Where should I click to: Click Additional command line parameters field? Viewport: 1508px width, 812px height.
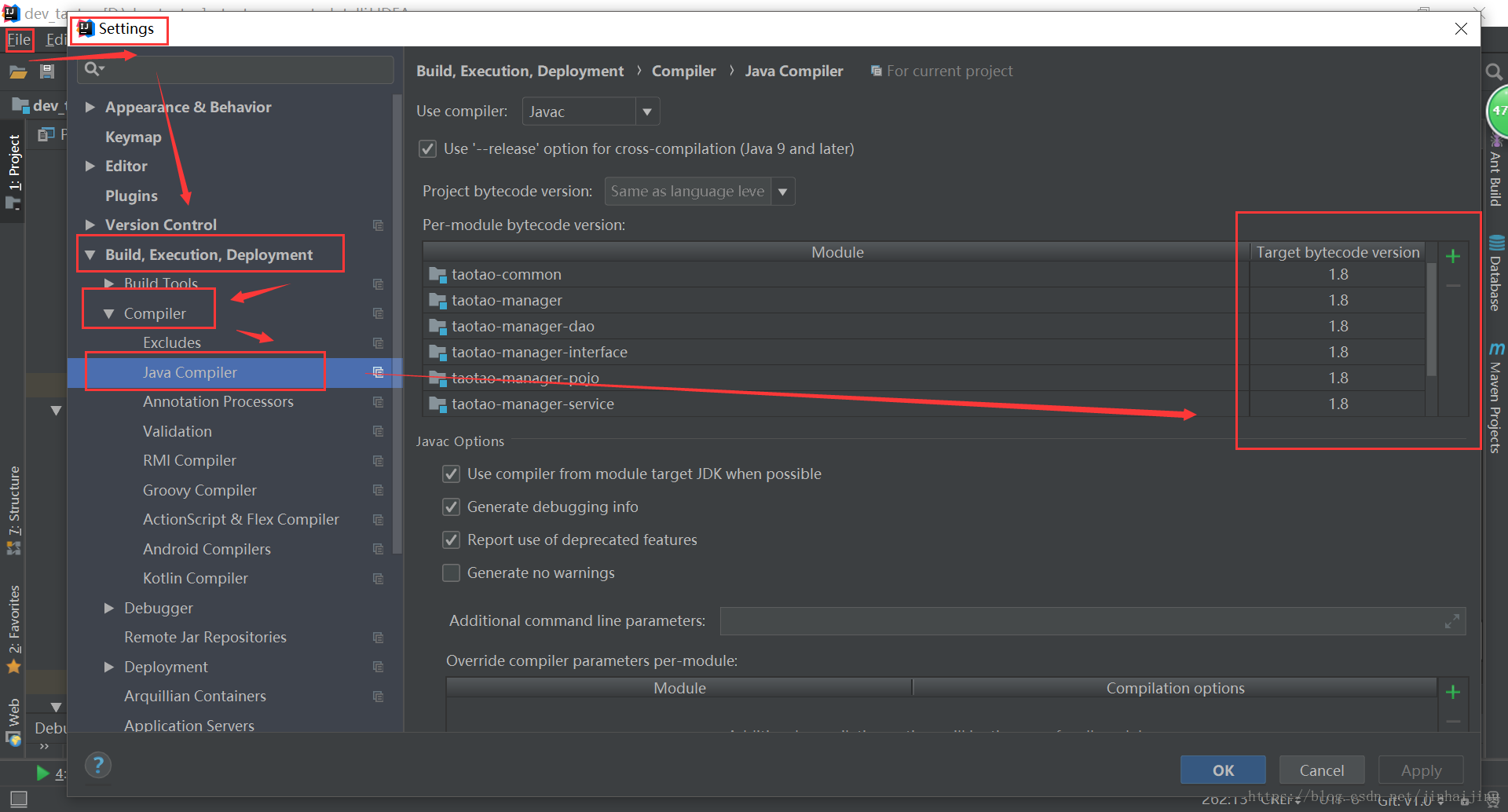coord(1093,621)
